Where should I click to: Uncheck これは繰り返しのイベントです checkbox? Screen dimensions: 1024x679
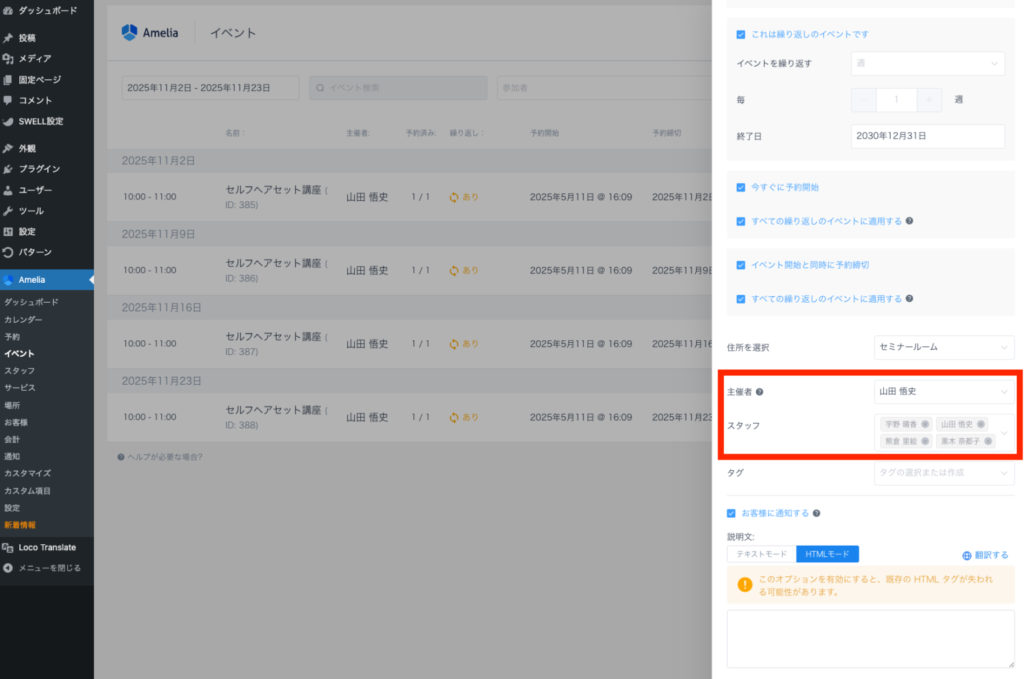tap(740, 34)
